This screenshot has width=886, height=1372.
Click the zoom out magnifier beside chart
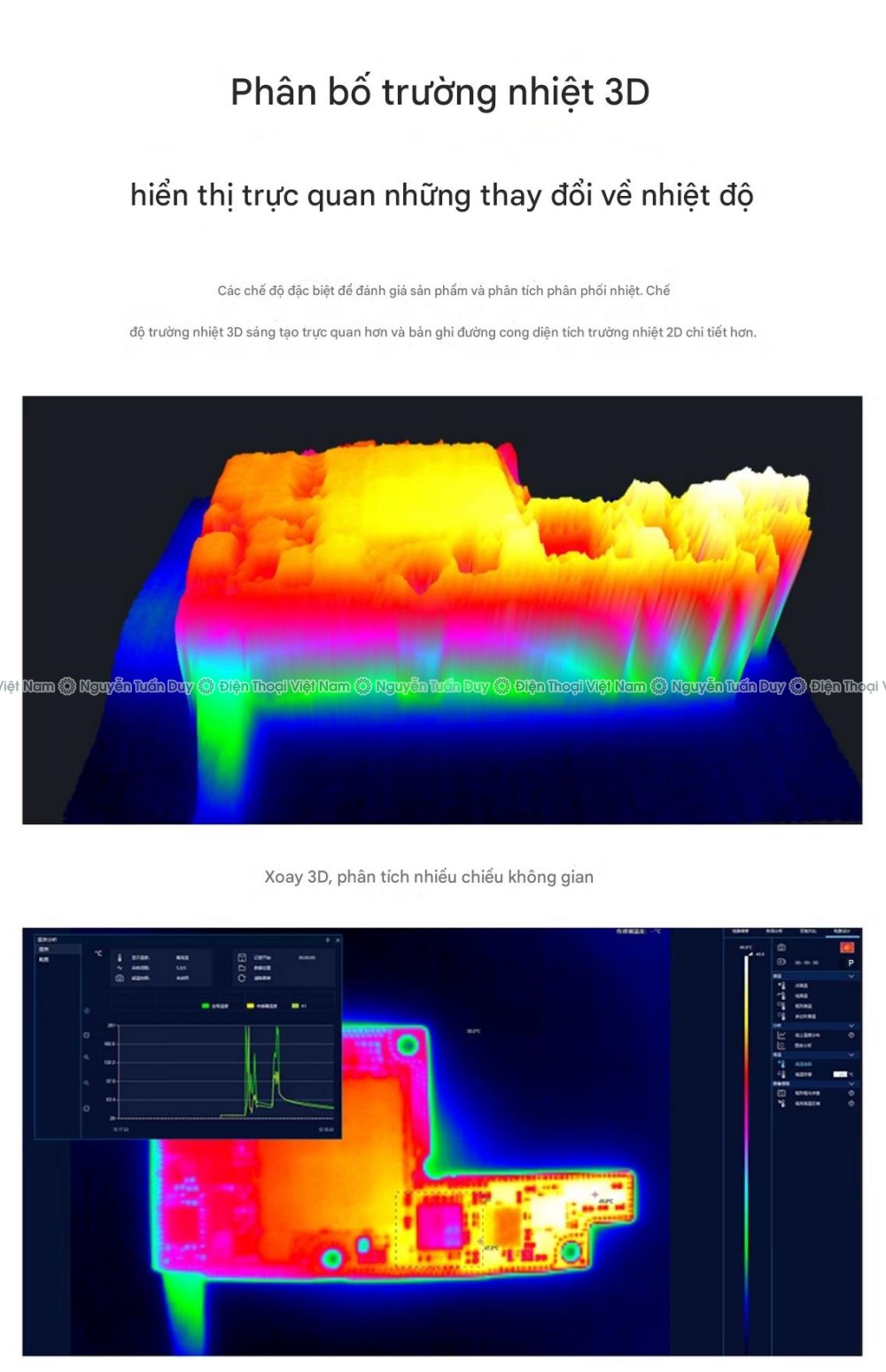click(x=87, y=1083)
